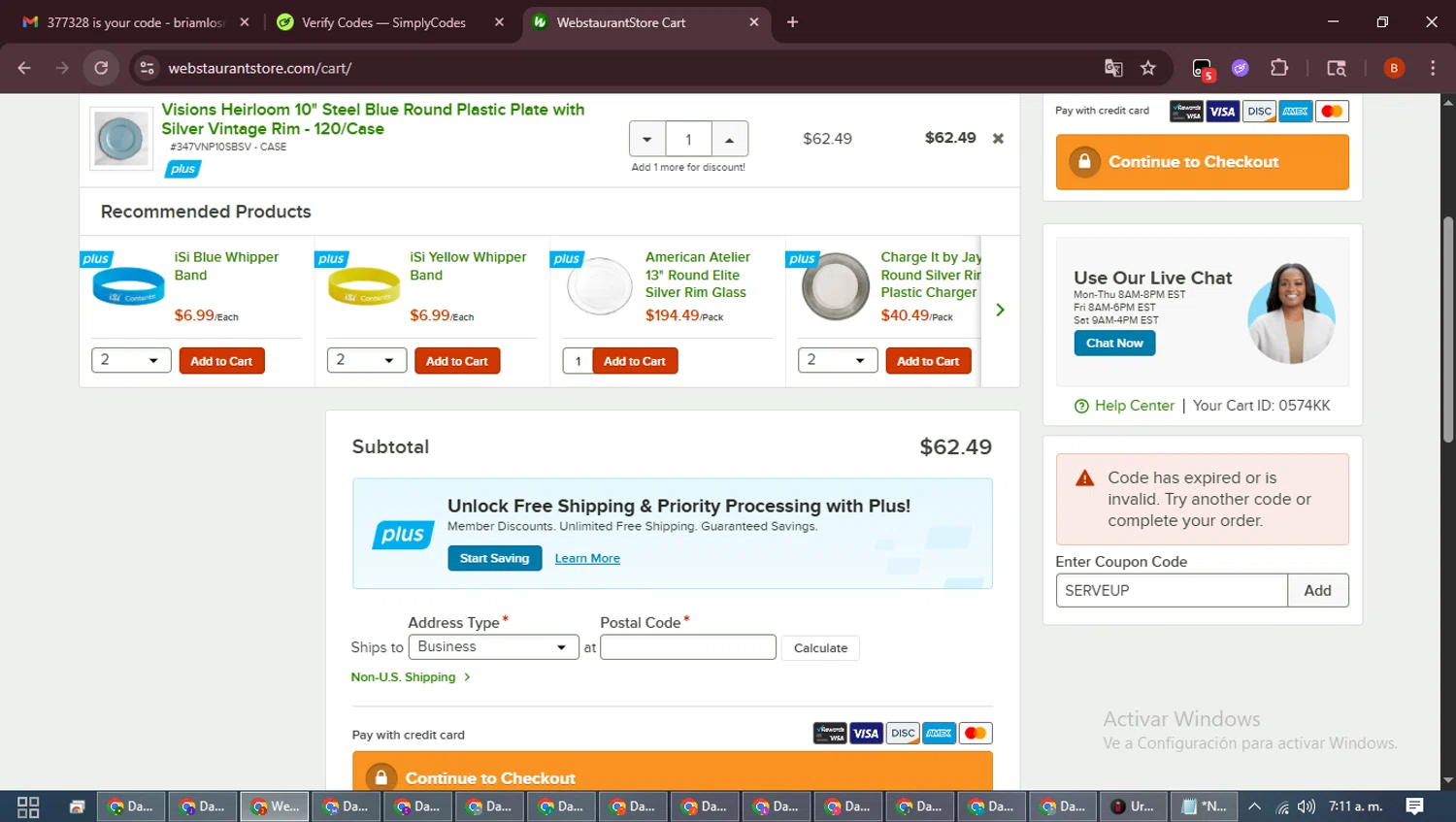Open quantity dropdown for Charge It charger
This screenshot has width=1456, height=822.
pyautogui.click(x=838, y=360)
